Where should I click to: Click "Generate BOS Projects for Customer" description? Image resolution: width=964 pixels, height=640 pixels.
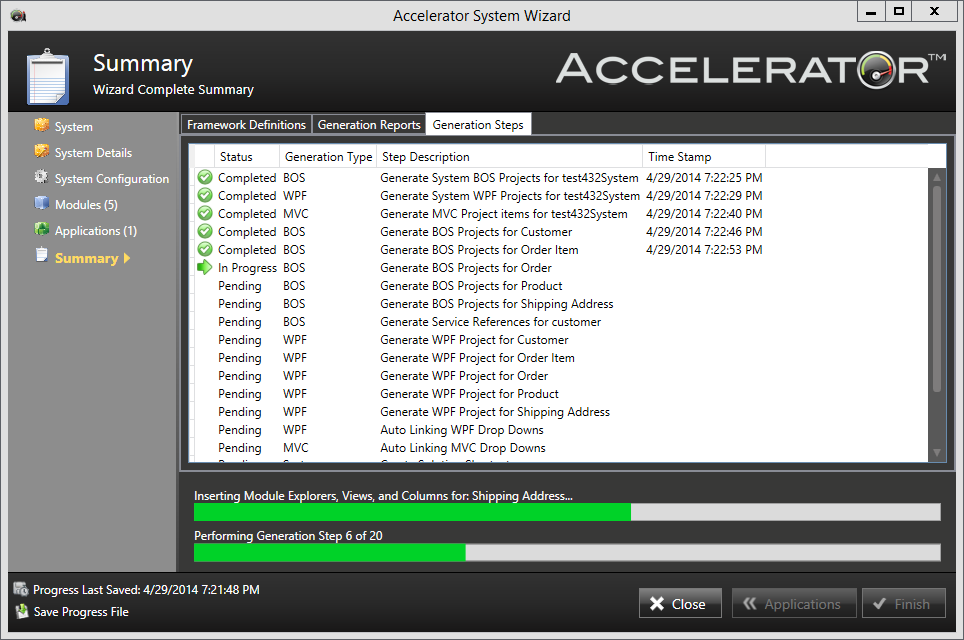[476, 232]
